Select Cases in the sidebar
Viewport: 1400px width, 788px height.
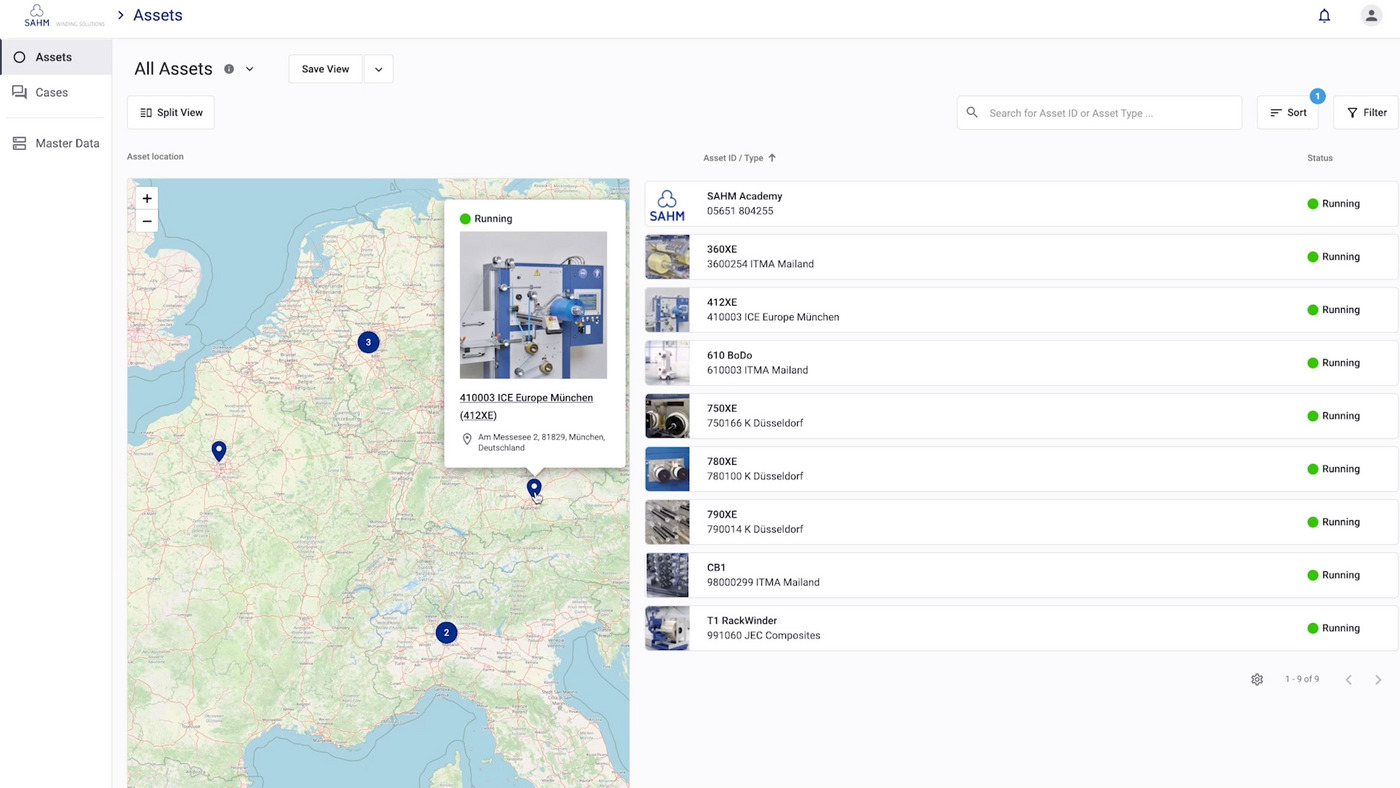click(x=56, y=92)
